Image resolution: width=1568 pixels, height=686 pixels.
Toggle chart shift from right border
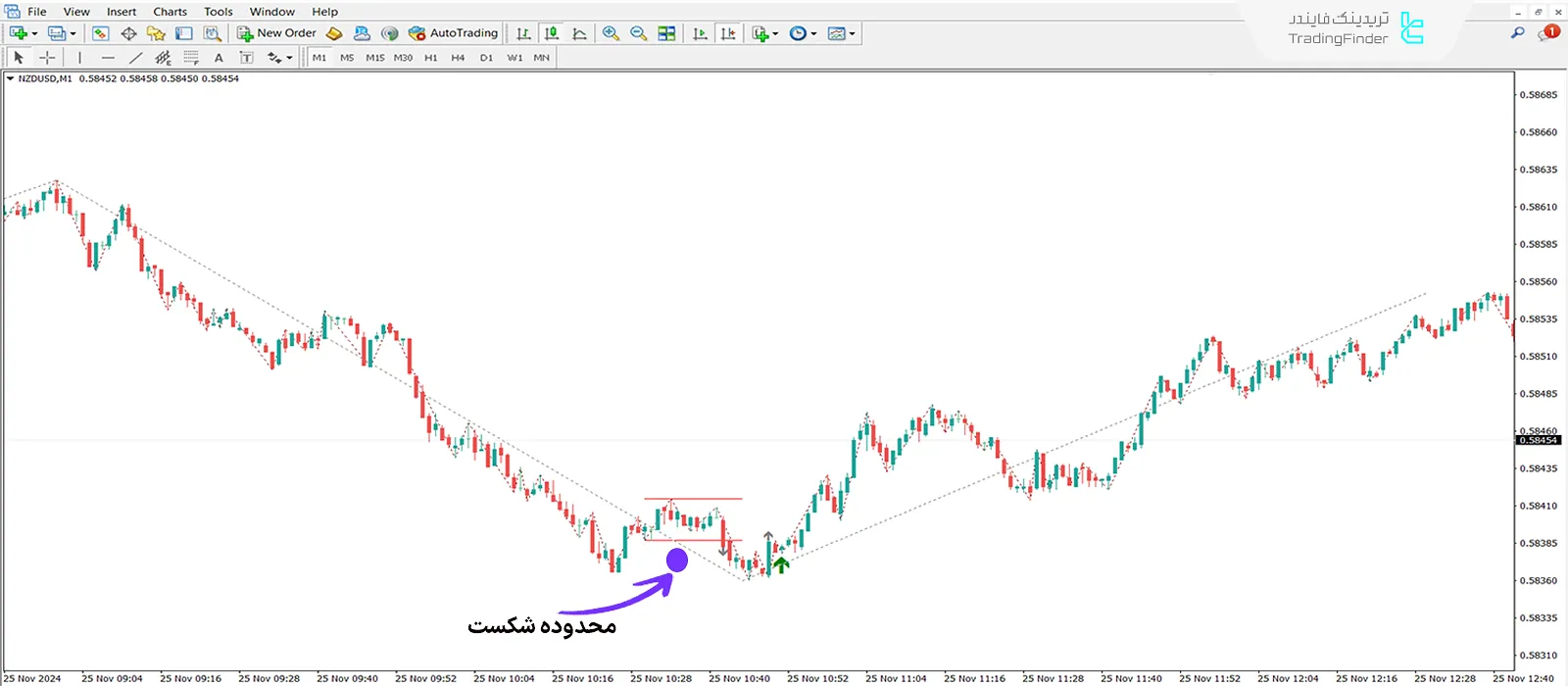728,33
